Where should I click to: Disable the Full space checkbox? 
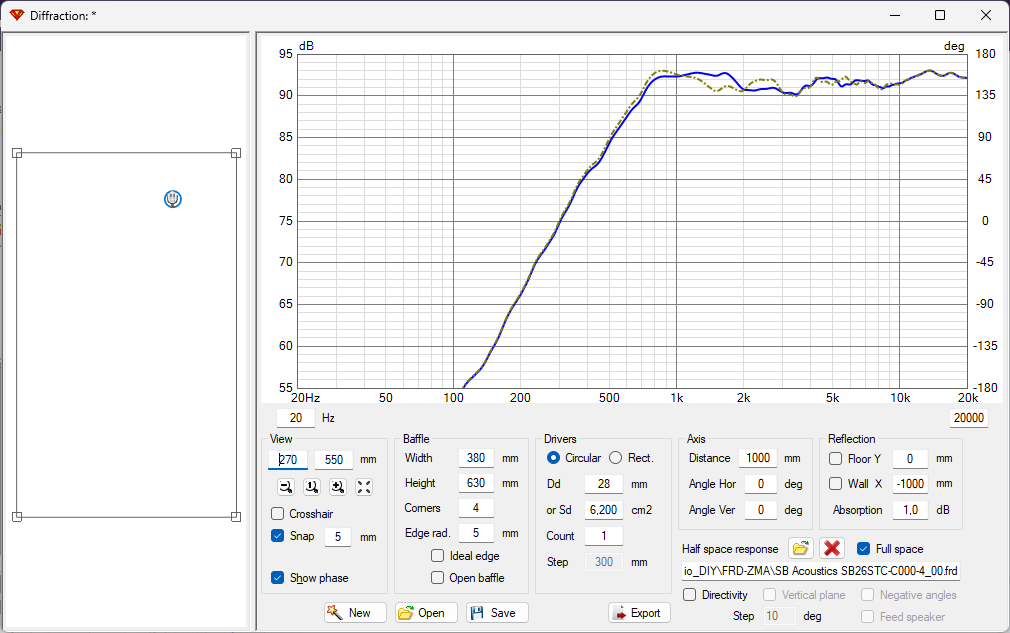point(864,549)
